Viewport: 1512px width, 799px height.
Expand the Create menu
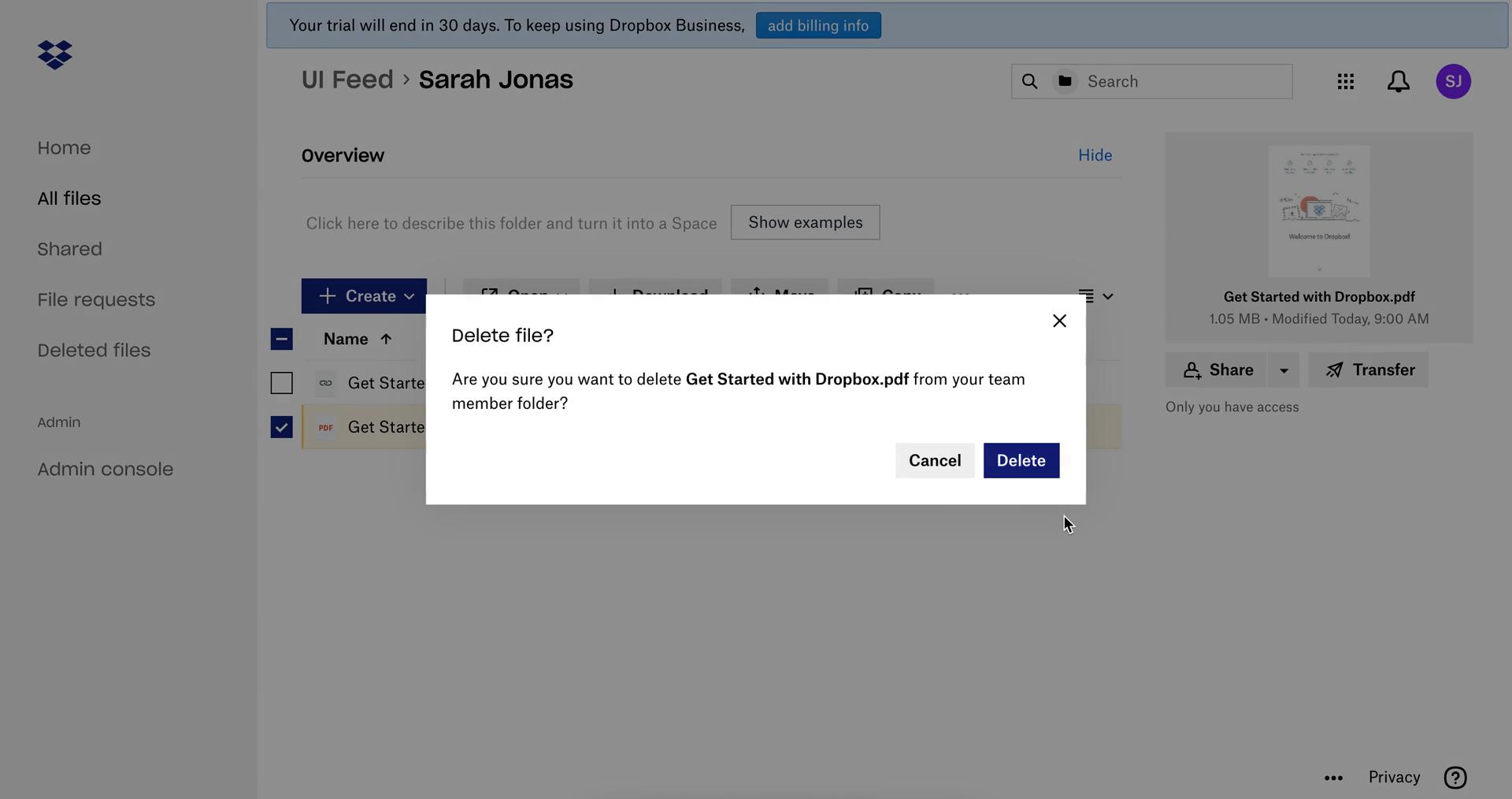coord(365,296)
